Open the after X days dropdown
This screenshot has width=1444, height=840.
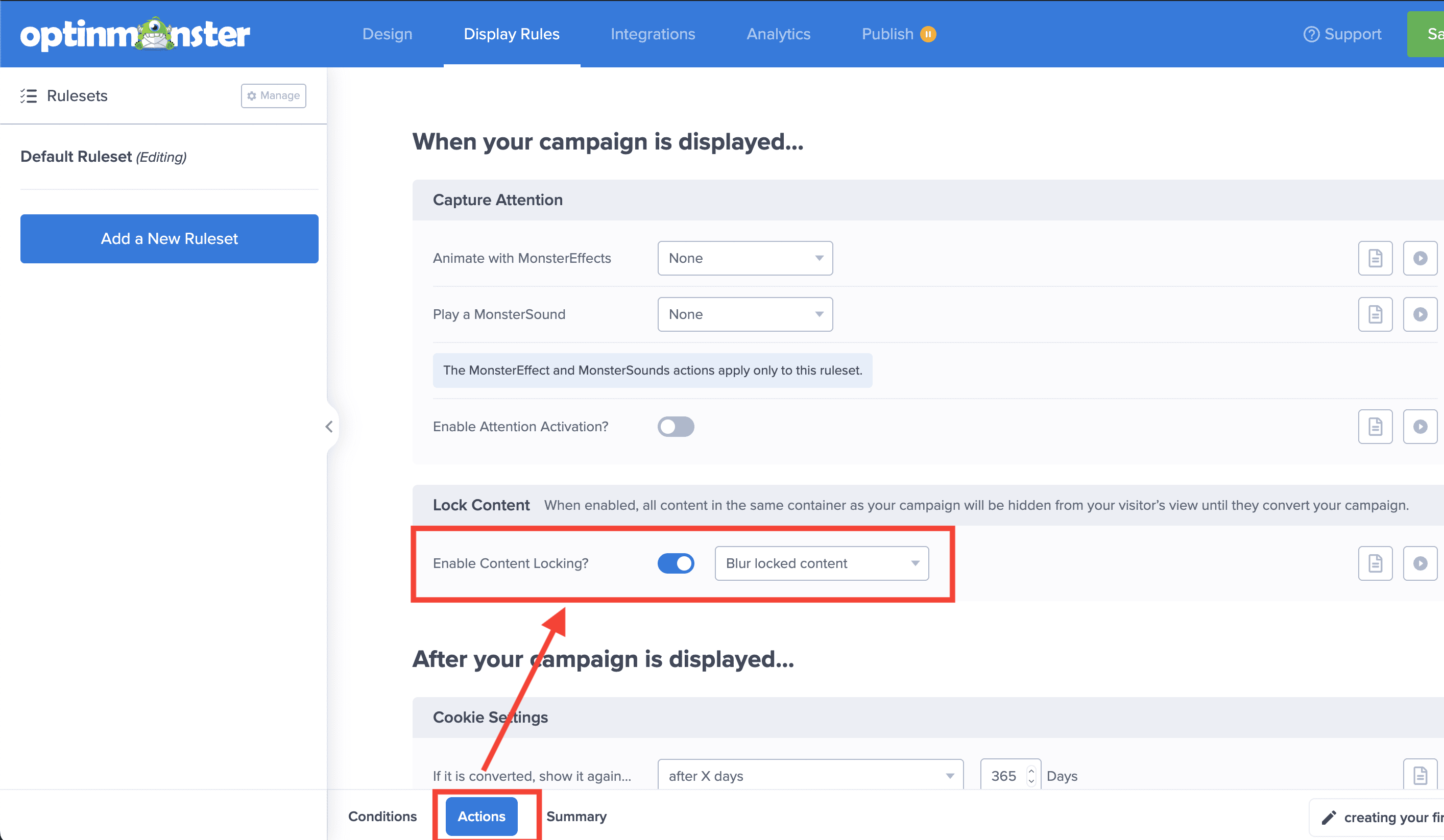(x=810, y=776)
